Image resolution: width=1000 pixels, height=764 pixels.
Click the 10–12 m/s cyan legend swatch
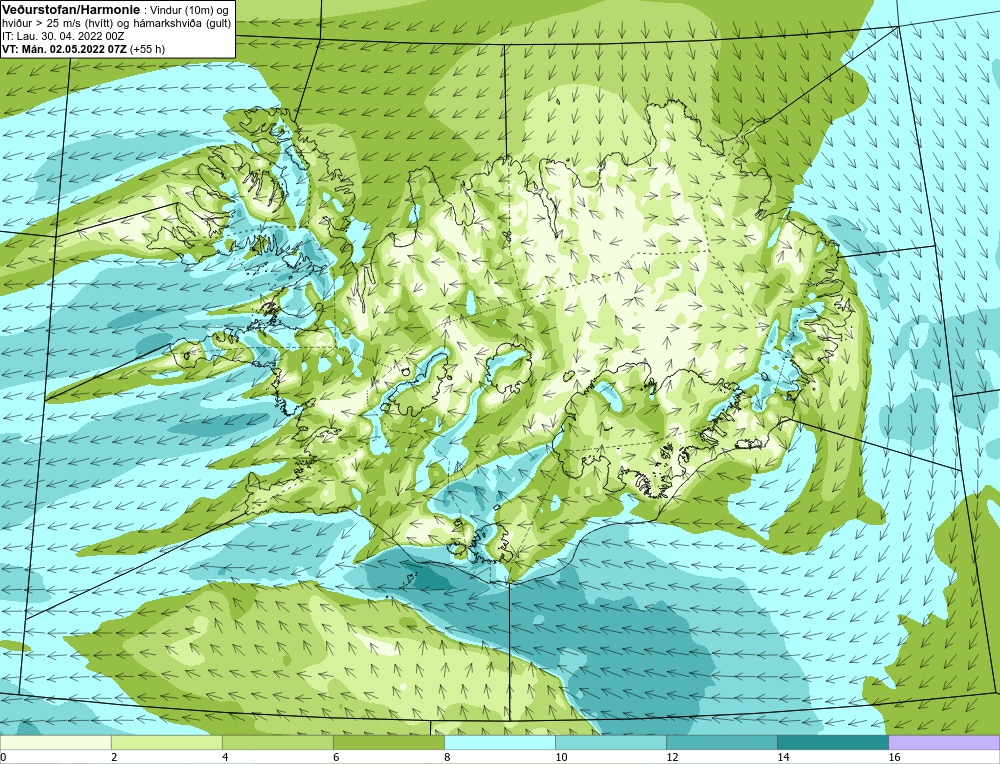(610, 742)
